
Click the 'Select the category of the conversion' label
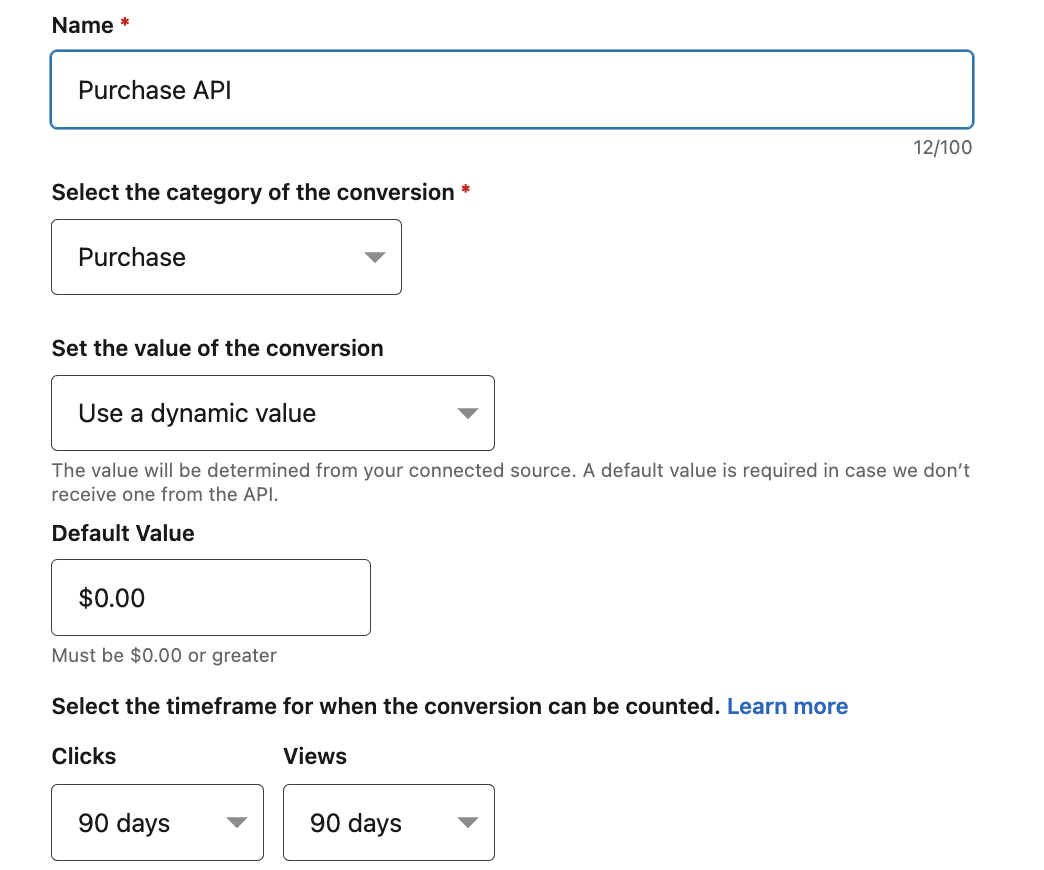click(x=253, y=192)
